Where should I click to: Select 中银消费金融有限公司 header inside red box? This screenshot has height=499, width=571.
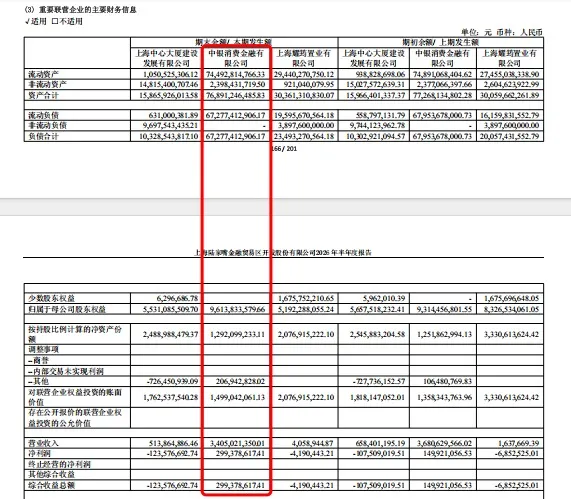click(x=236, y=58)
